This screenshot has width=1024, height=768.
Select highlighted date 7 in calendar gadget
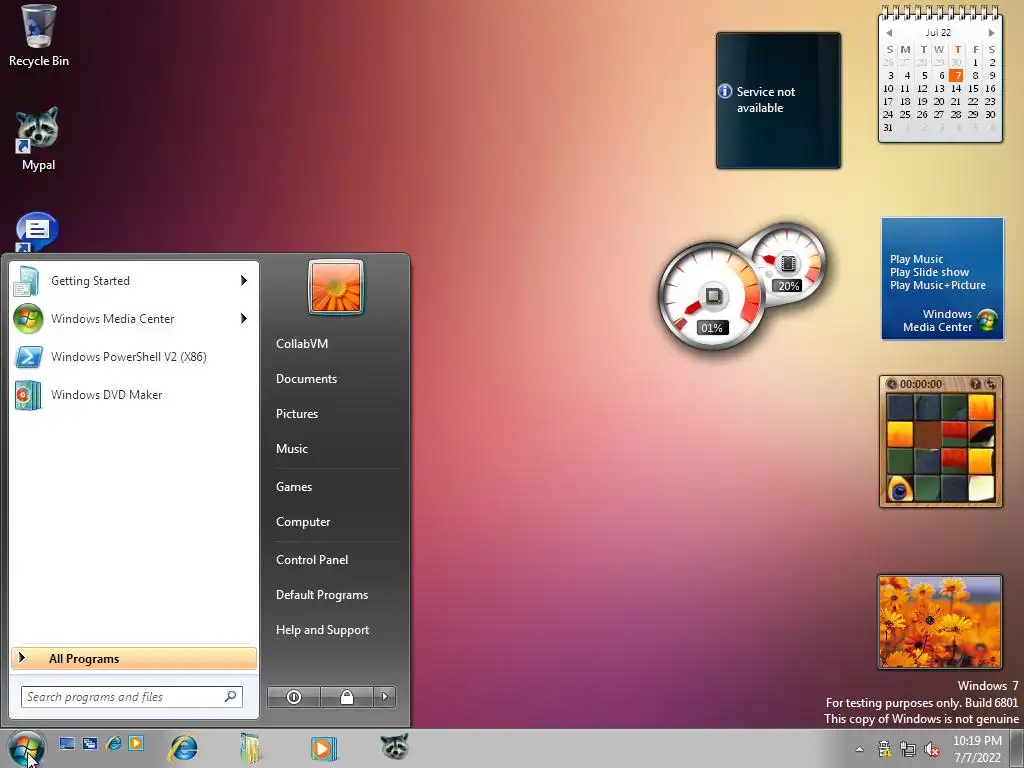pos(957,76)
